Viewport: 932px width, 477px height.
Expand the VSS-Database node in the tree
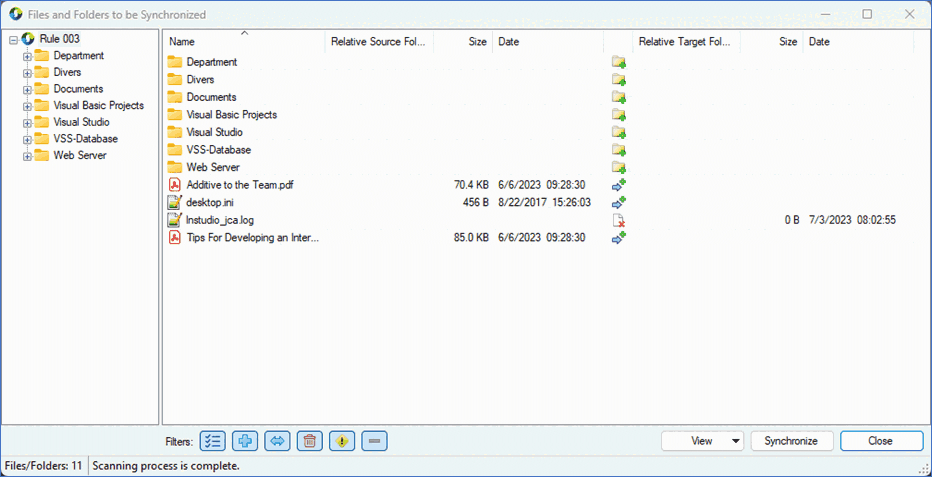27,140
